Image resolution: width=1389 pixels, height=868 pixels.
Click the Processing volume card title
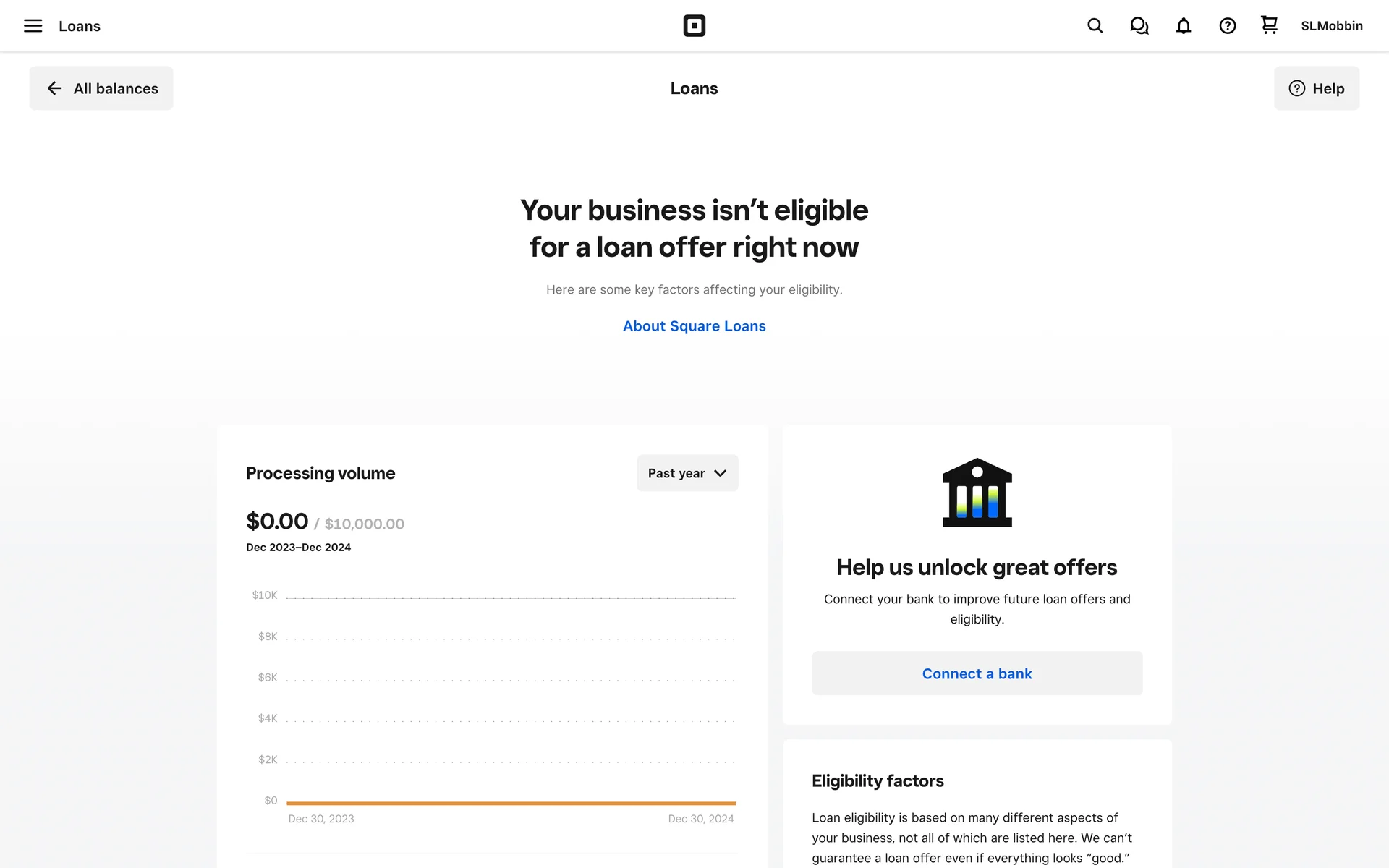click(x=320, y=473)
